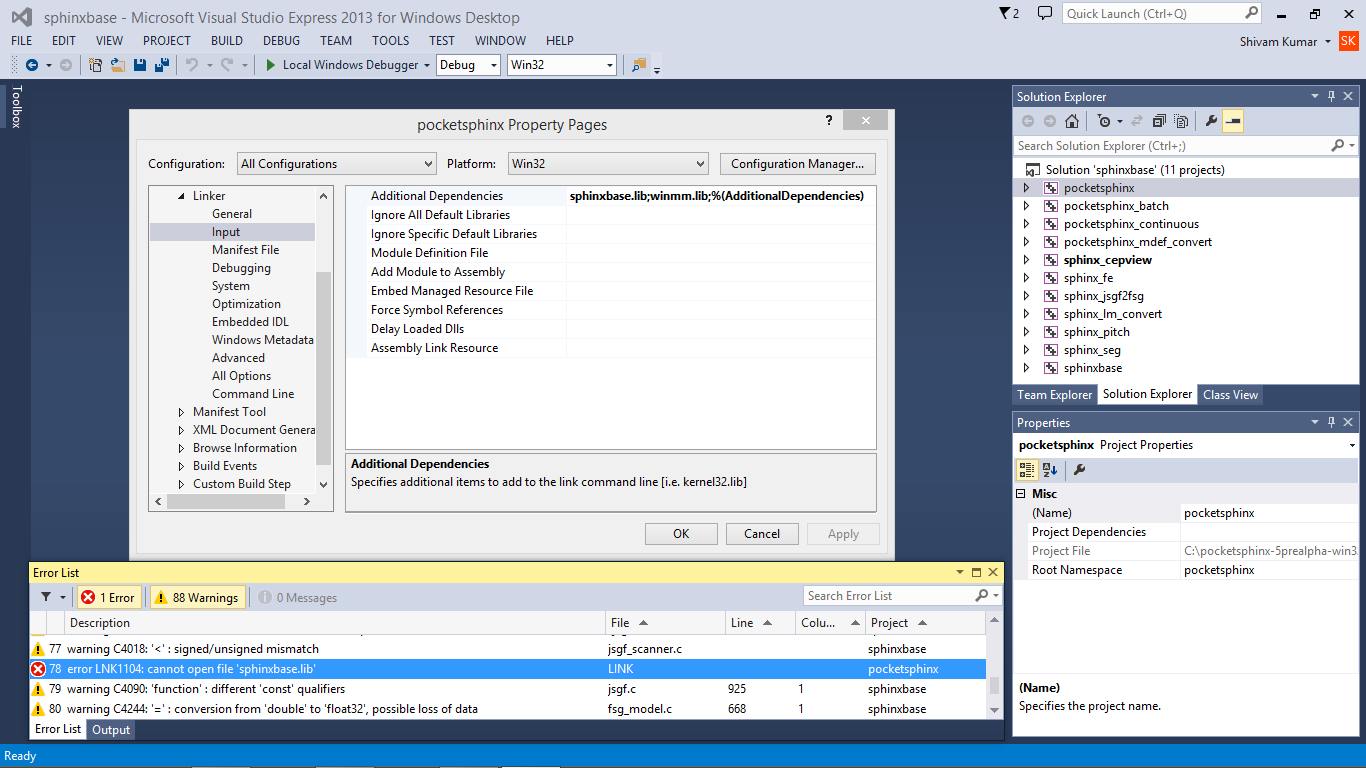Click the Find in Files toolbar icon
The height and width of the screenshot is (768, 1366).
pos(638,65)
